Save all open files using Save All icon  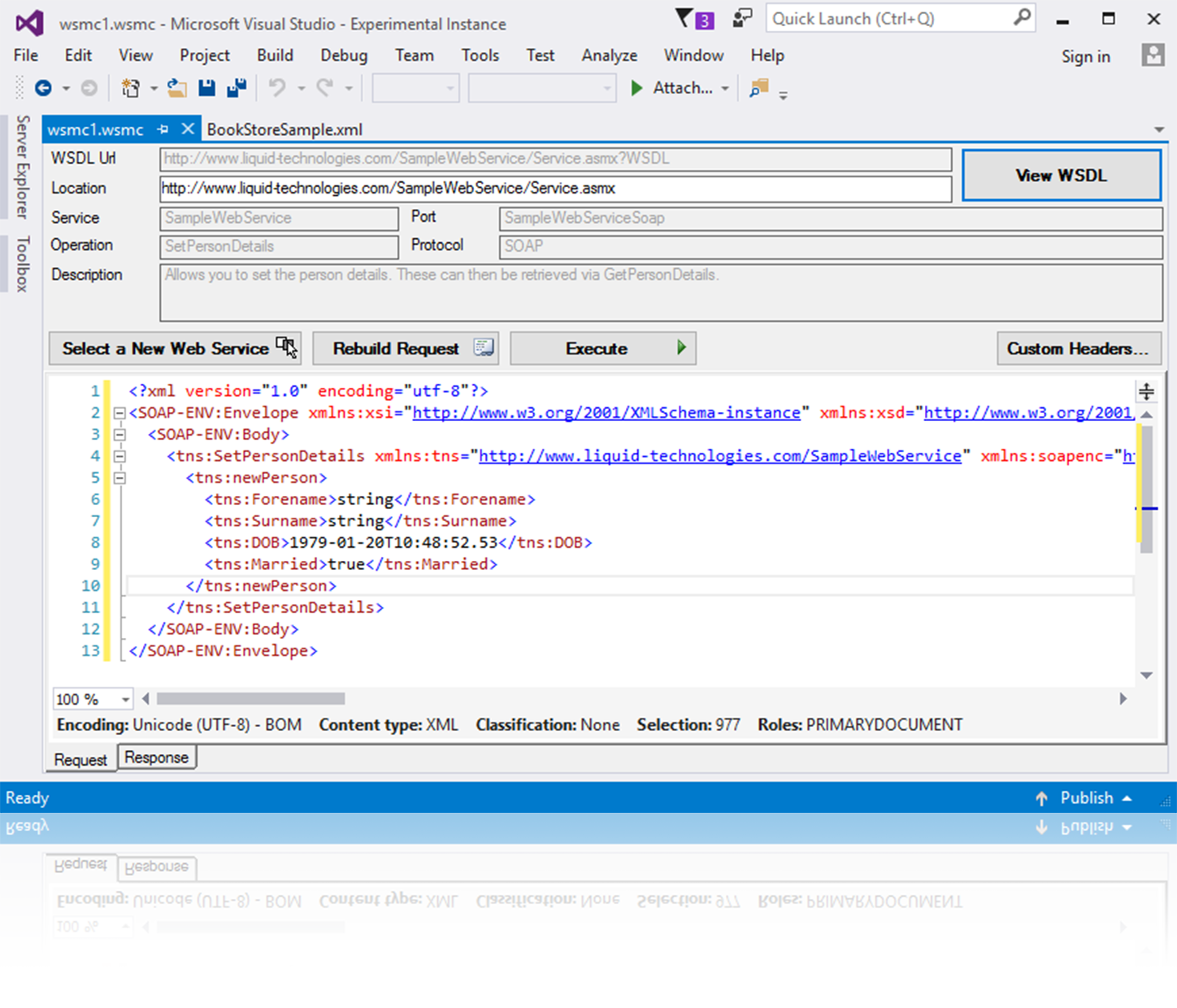(x=236, y=88)
